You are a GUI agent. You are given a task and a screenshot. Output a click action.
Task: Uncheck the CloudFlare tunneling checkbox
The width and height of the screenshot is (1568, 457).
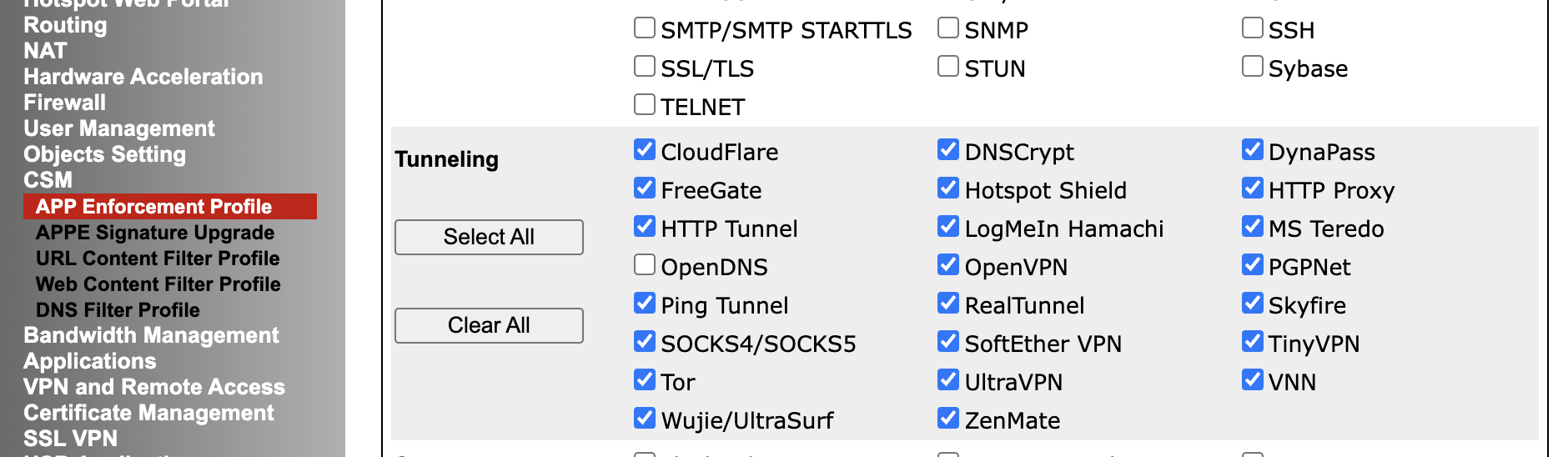click(644, 150)
